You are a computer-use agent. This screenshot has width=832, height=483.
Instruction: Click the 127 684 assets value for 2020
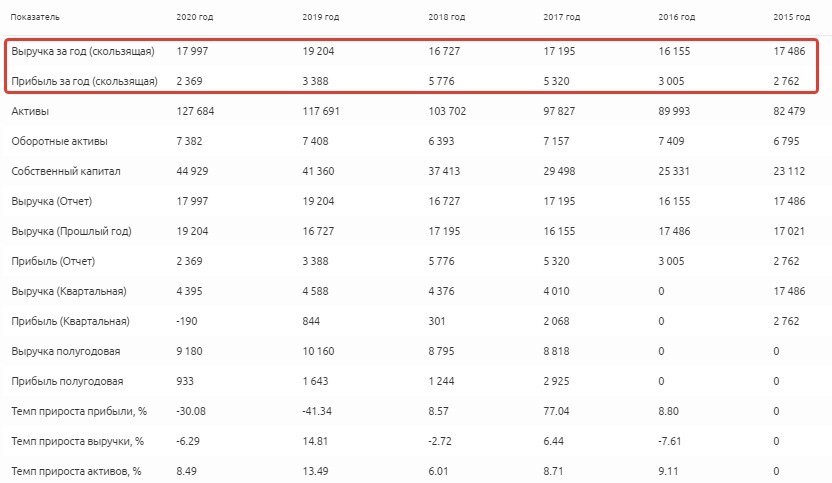click(x=197, y=111)
